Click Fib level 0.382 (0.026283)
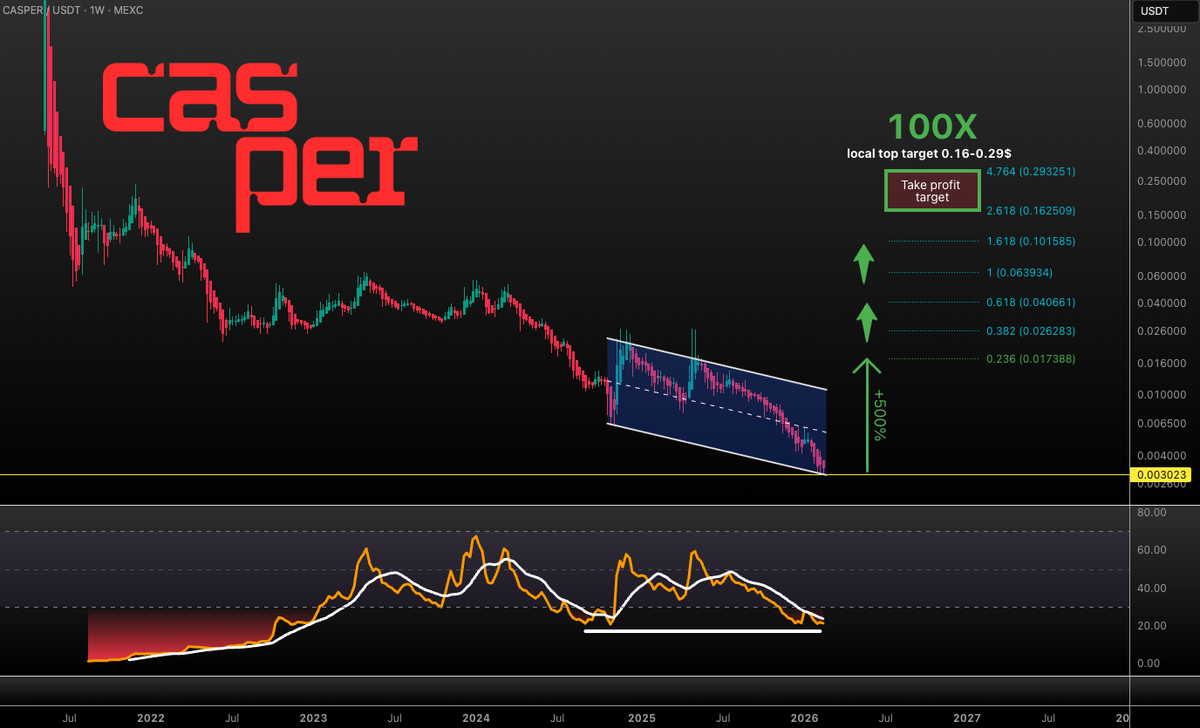Viewport: 1200px width, 728px height. pos(1030,331)
